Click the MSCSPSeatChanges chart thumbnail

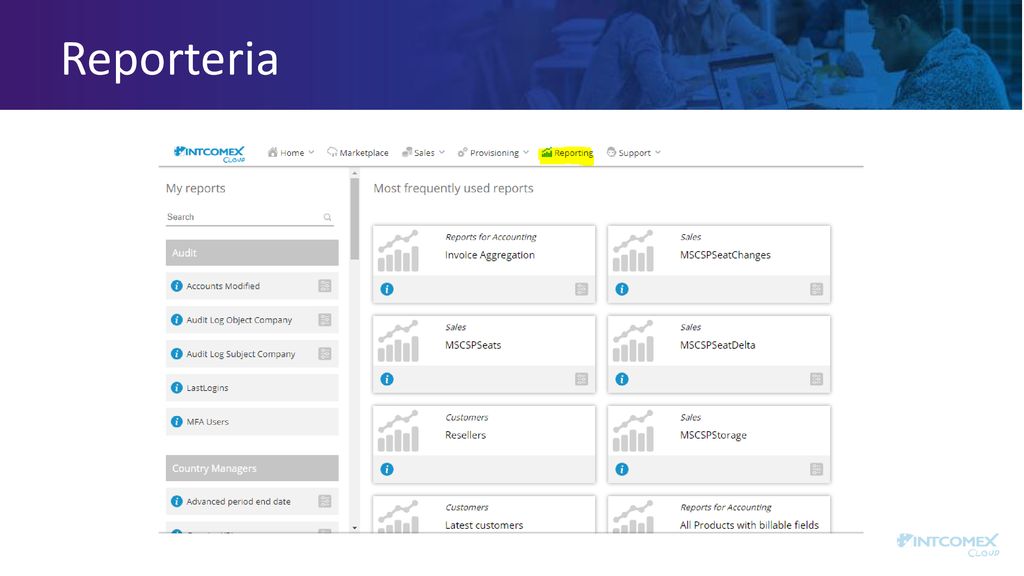point(633,251)
